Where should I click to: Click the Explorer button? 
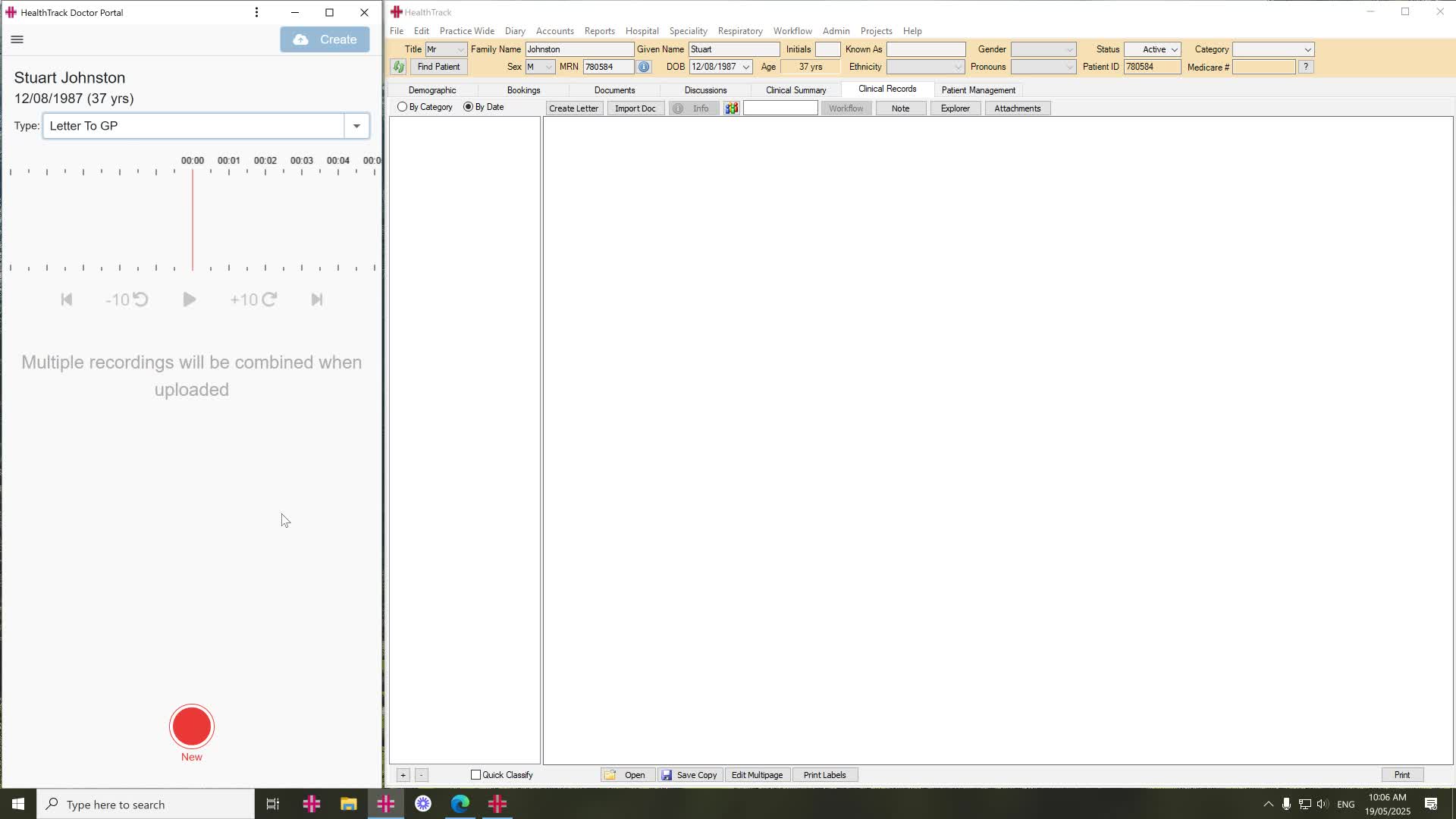(955, 108)
